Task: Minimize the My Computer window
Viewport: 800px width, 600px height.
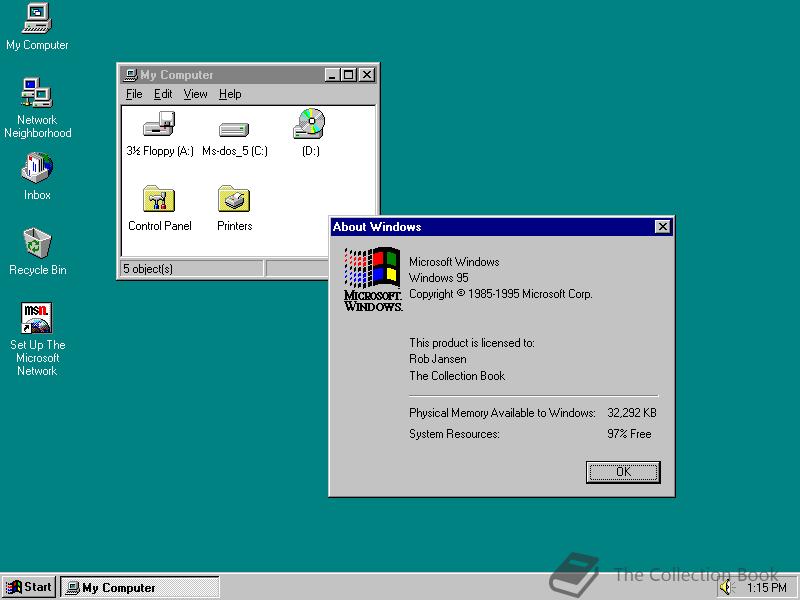Action: click(x=332, y=75)
